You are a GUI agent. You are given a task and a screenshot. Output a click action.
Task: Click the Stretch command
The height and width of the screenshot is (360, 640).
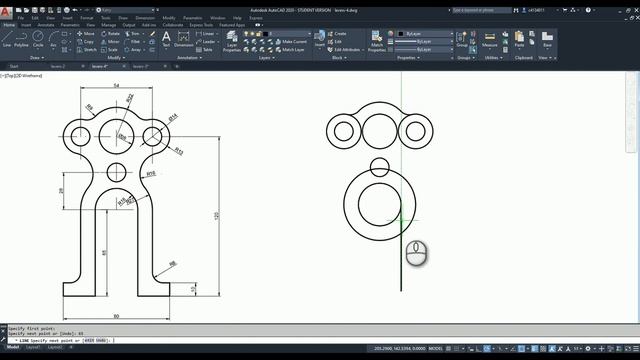click(87, 50)
